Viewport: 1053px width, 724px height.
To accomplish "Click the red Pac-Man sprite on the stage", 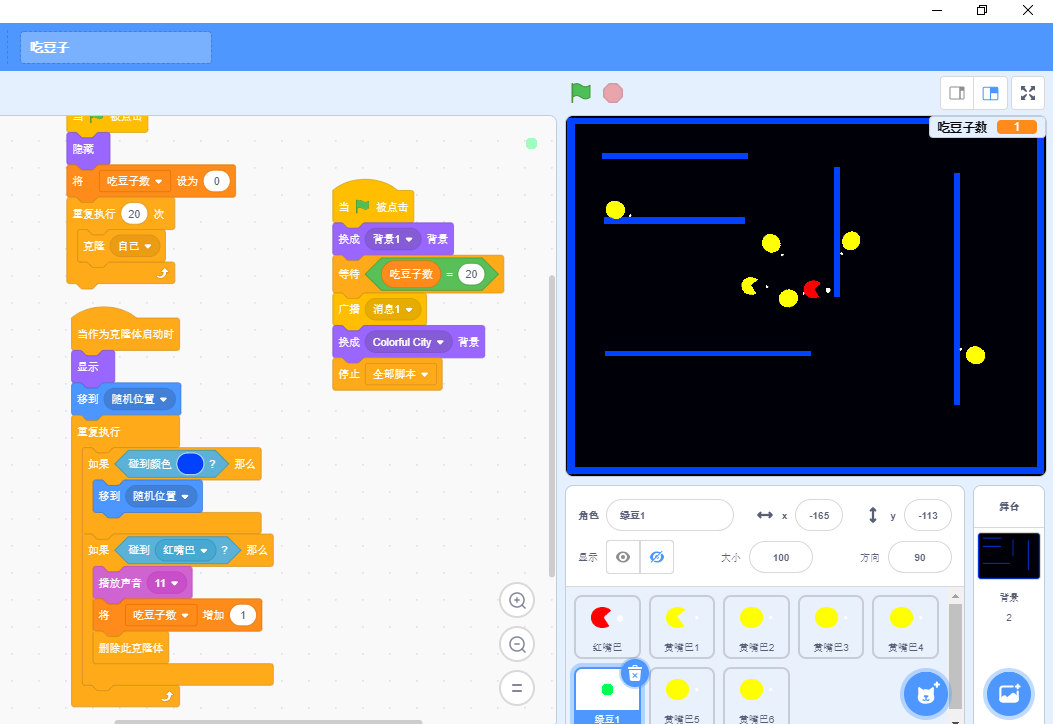I will pyautogui.click(x=812, y=289).
